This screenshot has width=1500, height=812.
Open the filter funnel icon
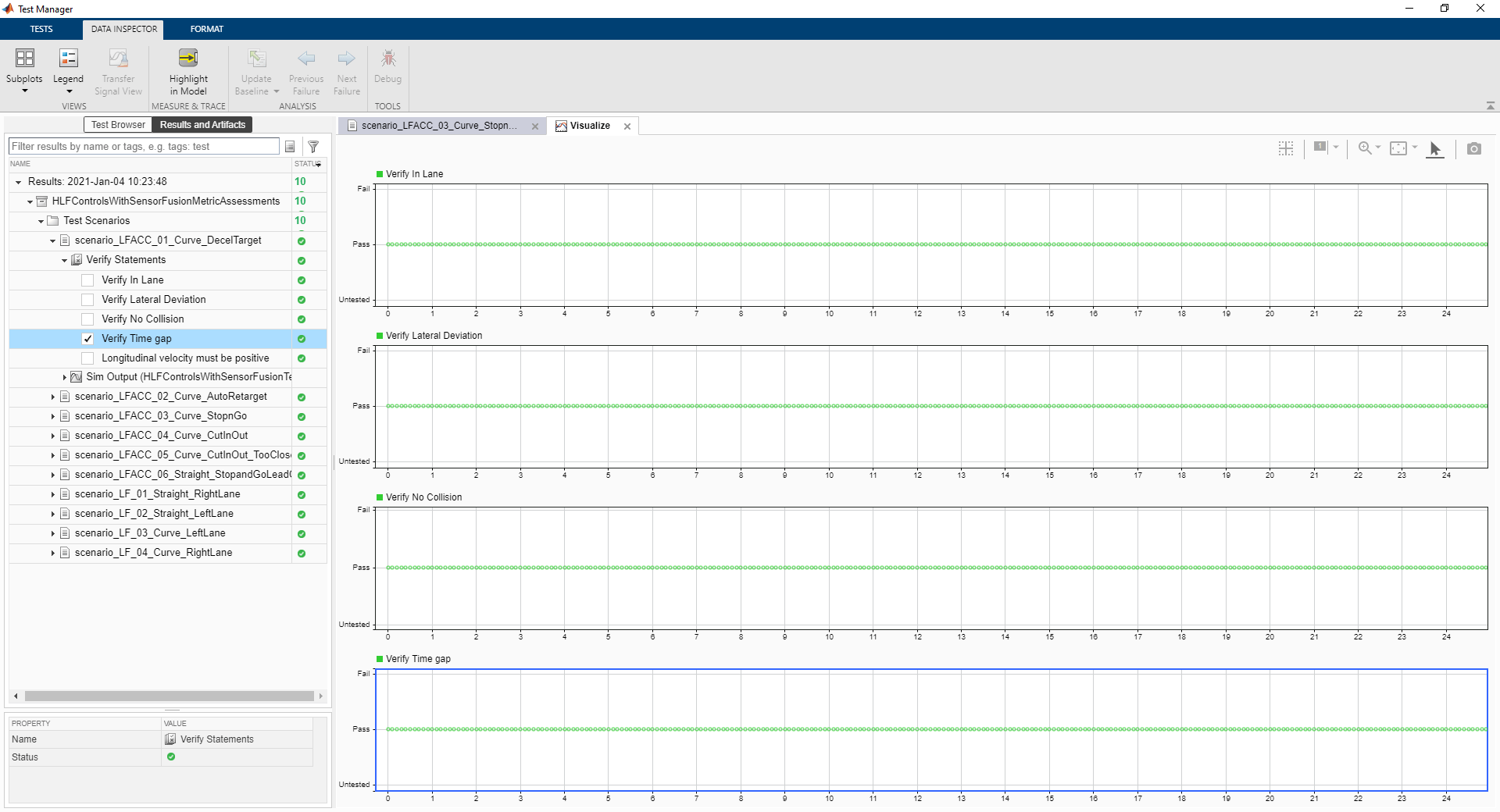click(313, 147)
